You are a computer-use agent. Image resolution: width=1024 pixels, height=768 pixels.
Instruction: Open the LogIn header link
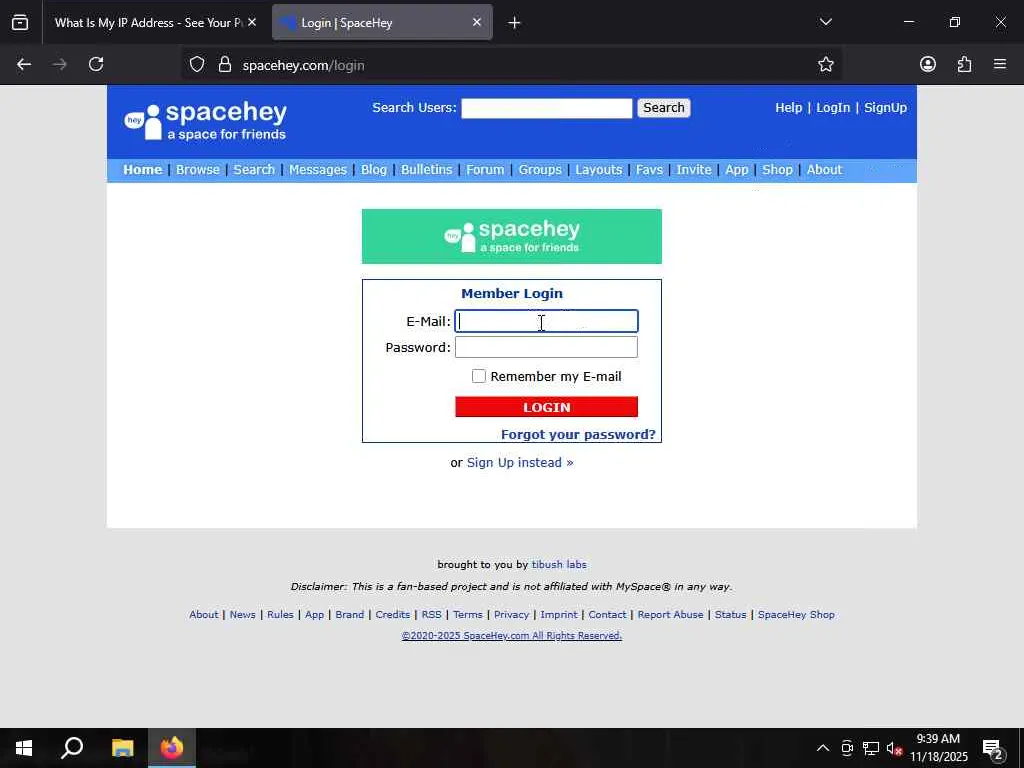tap(833, 108)
